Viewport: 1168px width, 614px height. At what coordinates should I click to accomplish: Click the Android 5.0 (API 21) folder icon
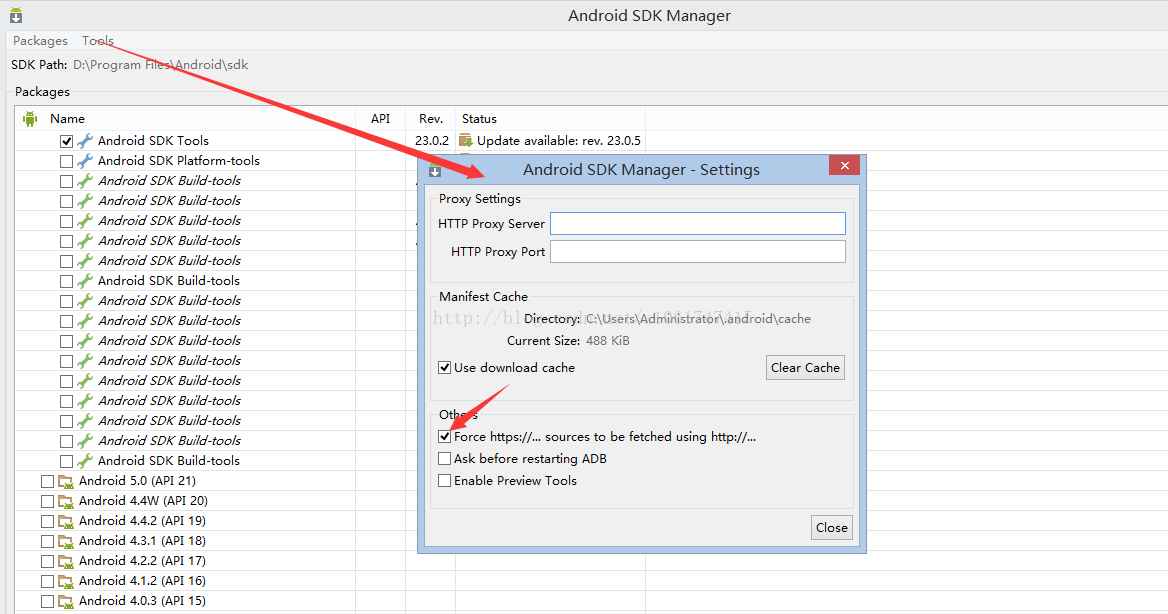coord(66,481)
